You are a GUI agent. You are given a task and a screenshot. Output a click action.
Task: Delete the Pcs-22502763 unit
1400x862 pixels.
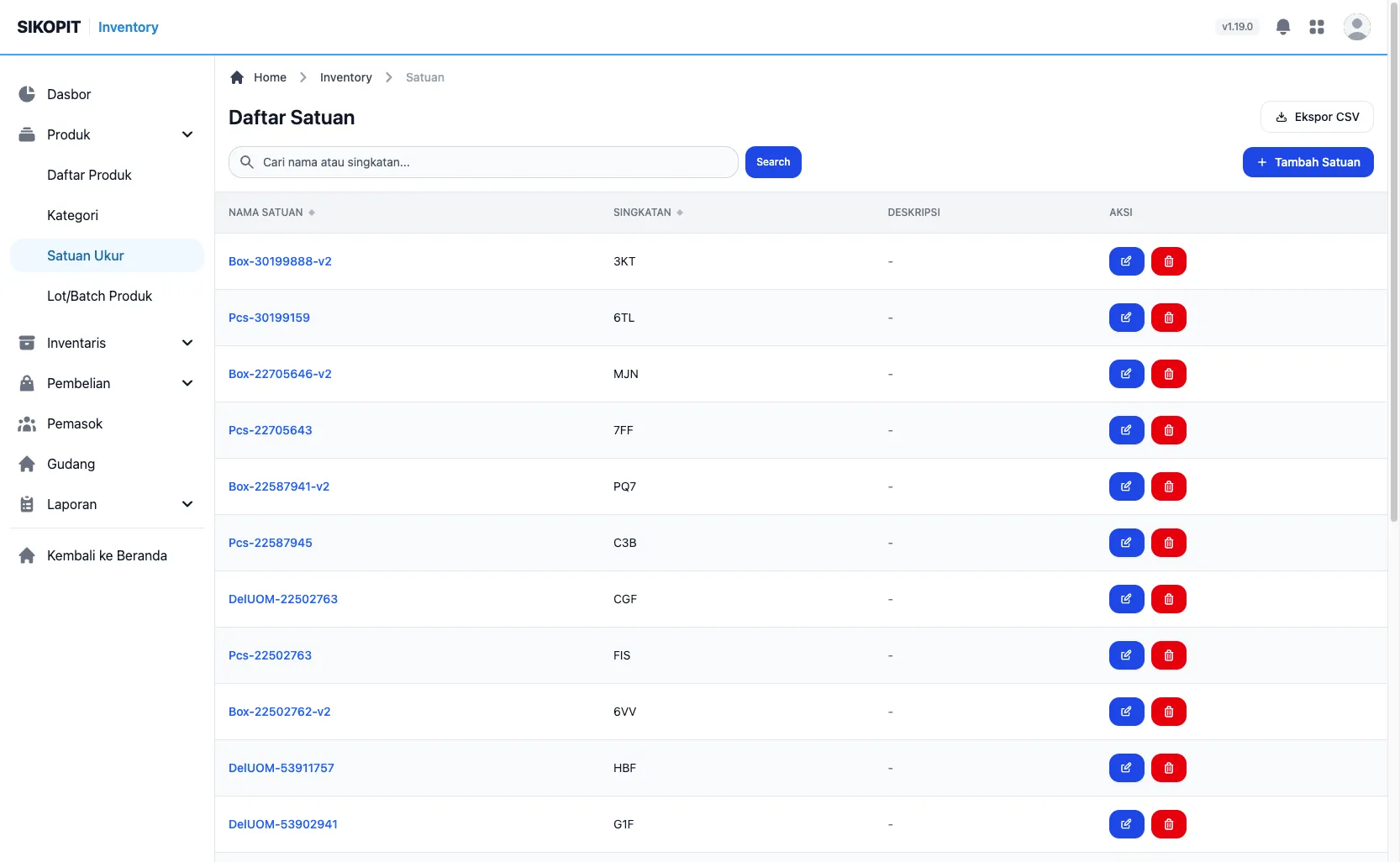[x=1169, y=655]
